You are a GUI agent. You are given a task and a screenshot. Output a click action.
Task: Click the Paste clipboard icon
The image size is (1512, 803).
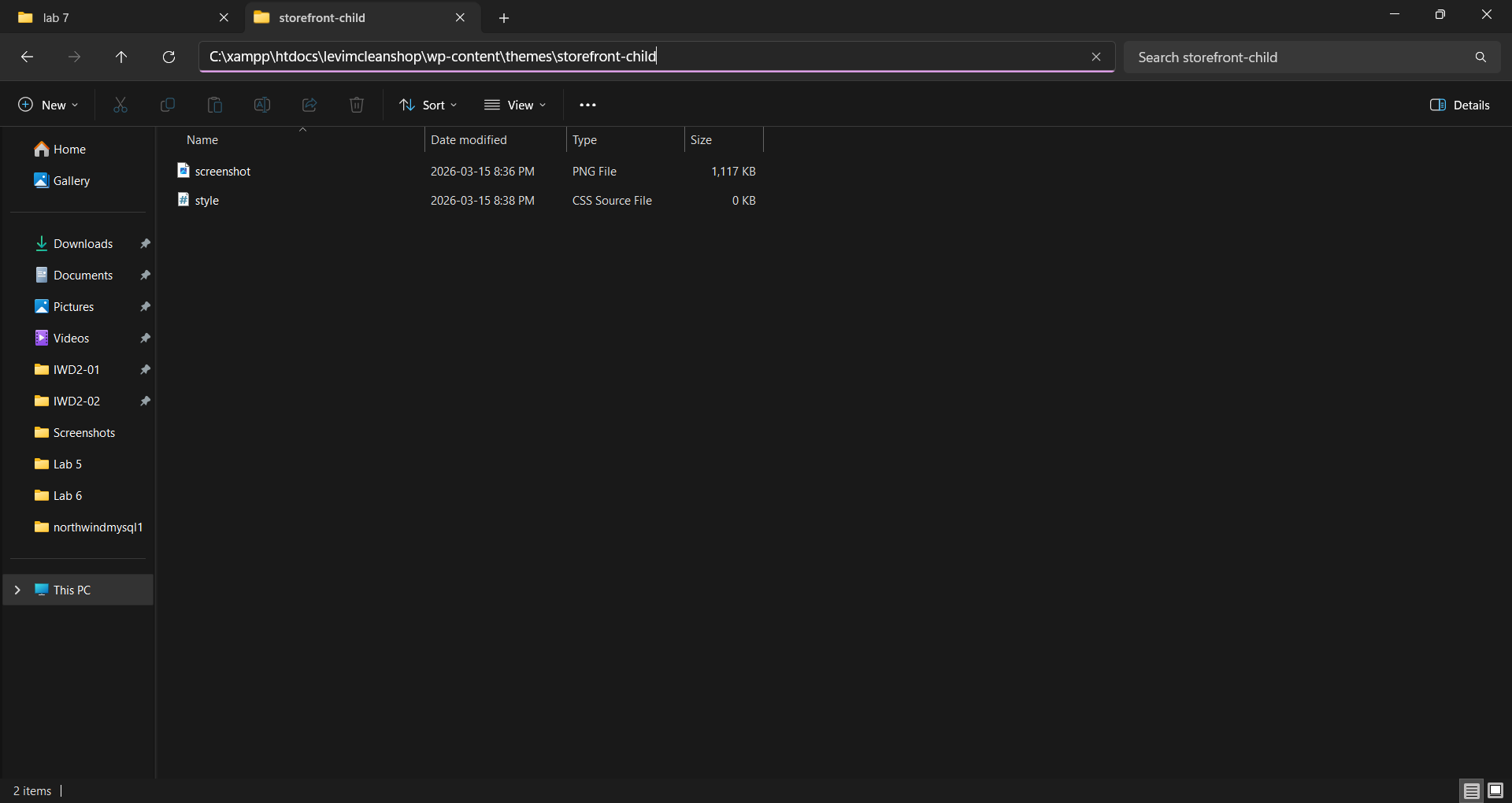tap(215, 105)
